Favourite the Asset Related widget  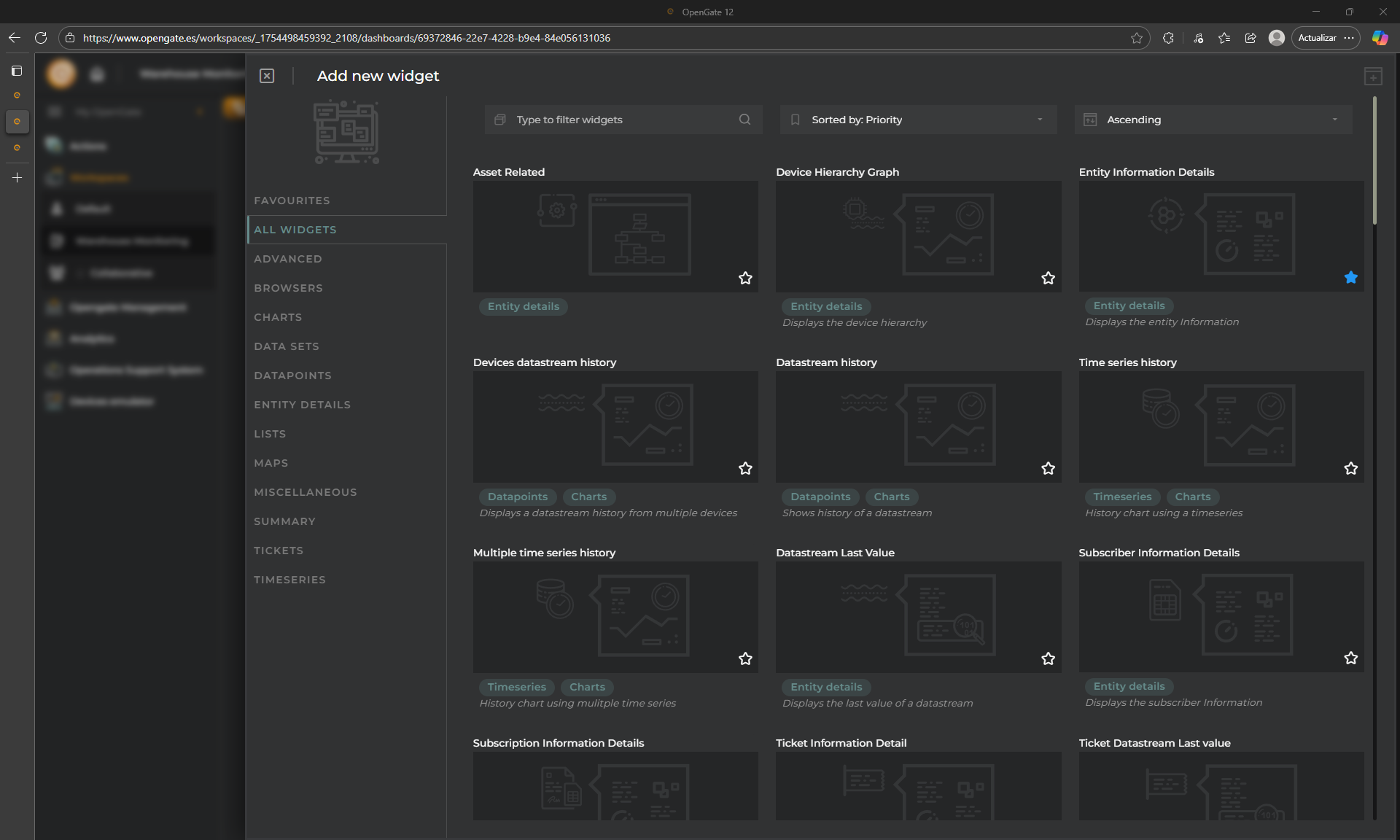[745, 278]
